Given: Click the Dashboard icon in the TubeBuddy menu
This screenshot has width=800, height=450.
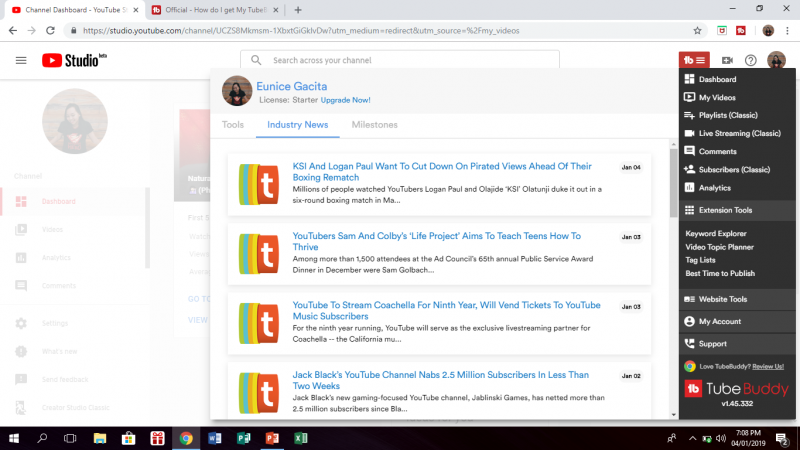Looking at the screenshot, I should [x=689, y=79].
